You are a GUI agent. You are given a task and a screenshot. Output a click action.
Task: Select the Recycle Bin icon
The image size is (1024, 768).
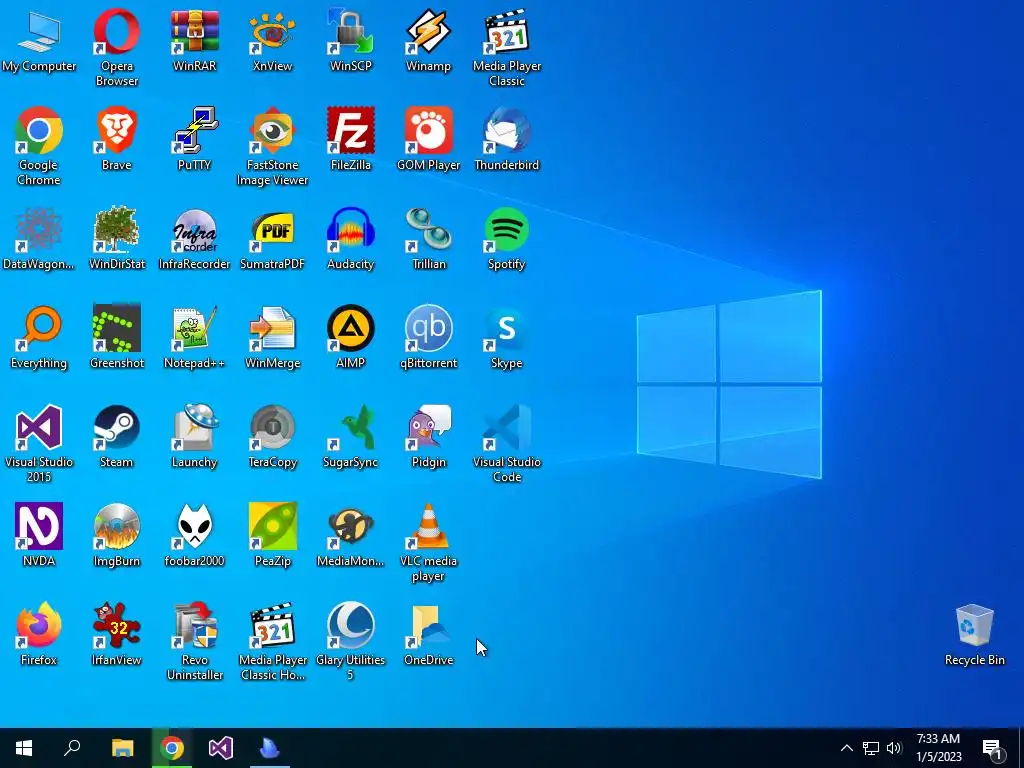(x=974, y=635)
